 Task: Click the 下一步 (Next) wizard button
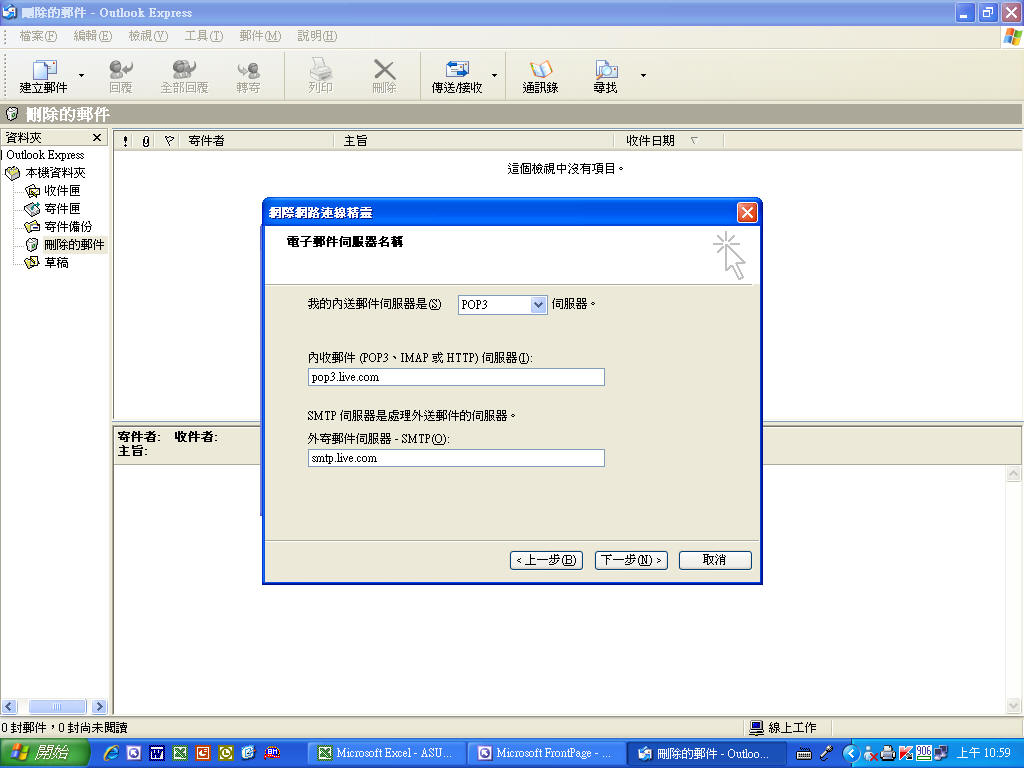631,560
